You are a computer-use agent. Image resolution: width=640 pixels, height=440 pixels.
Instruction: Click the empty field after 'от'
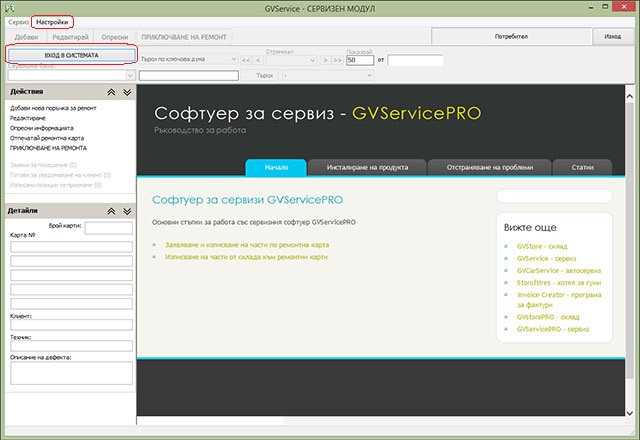click(416, 60)
